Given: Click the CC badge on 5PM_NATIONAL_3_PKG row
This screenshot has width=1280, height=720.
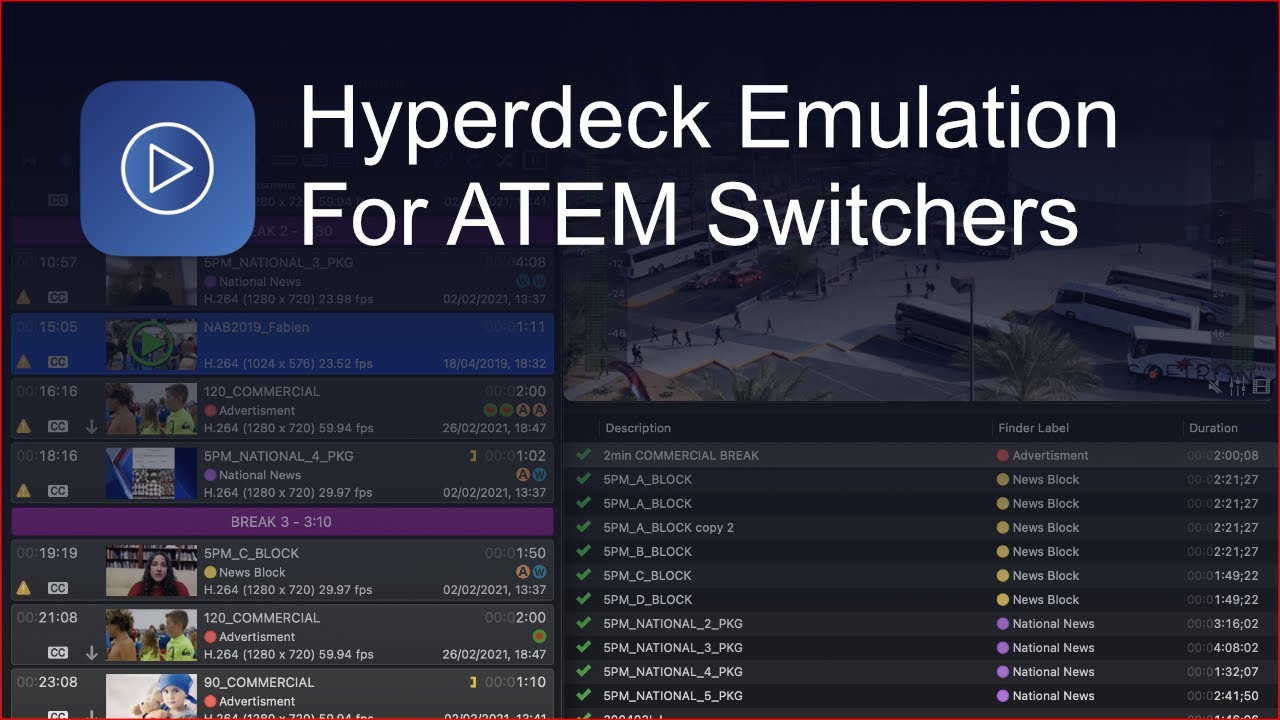Looking at the screenshot, I should [58, 297].
